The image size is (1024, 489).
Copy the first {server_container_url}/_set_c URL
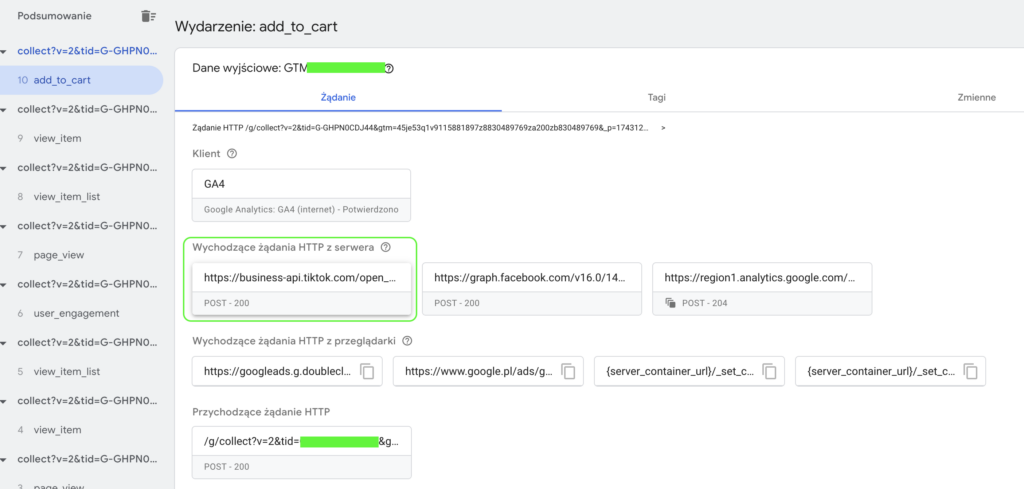point(769,371)
